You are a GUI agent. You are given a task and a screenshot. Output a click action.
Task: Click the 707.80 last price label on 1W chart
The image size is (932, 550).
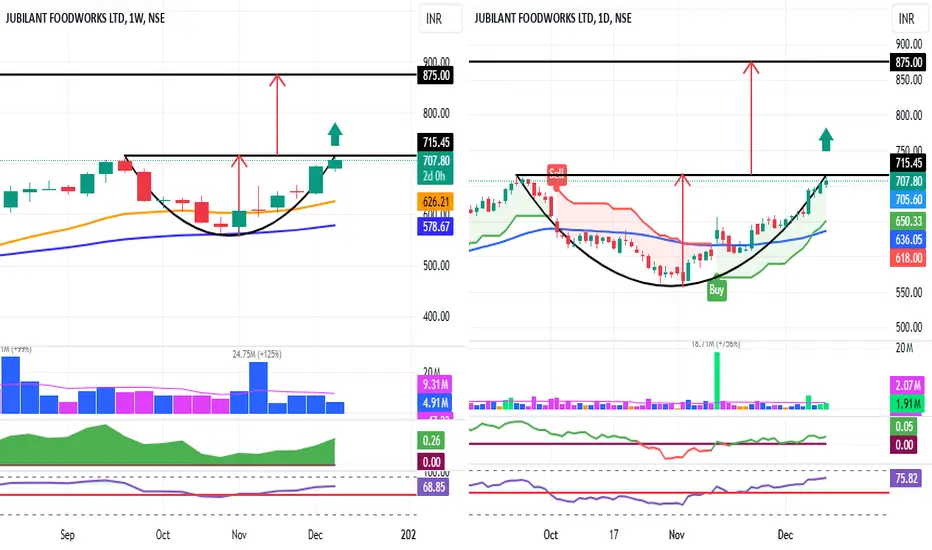click(436, 161)
